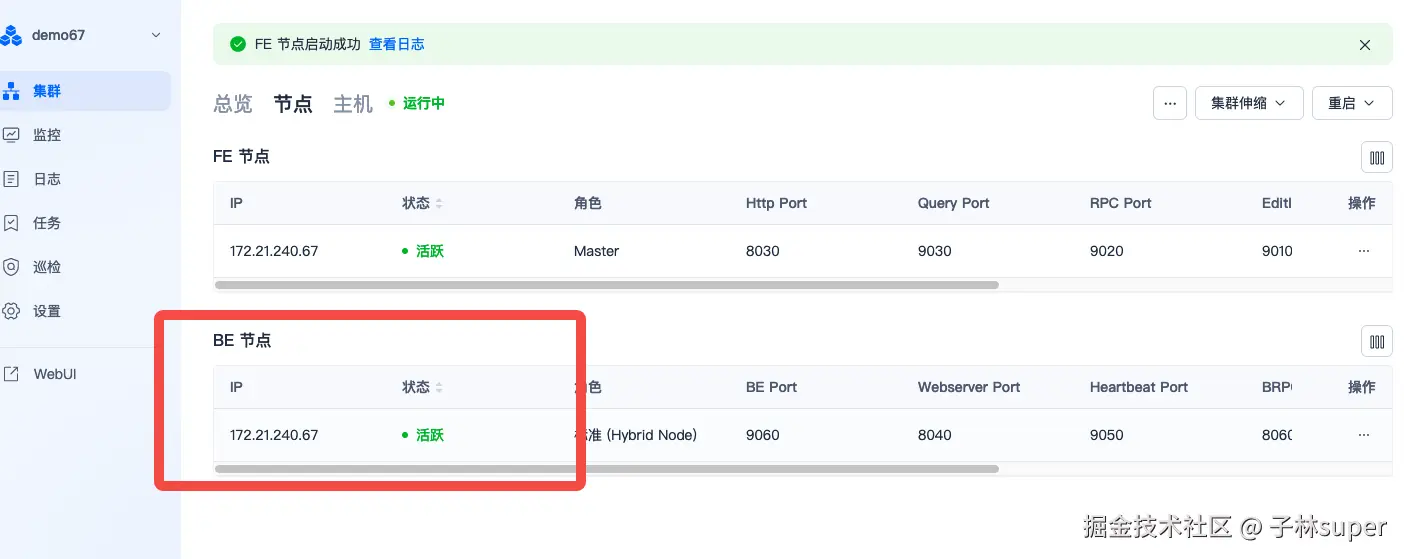Screen dimensions: 1404x559
Task: Switch to the overview tab
Action: (233, 104)
